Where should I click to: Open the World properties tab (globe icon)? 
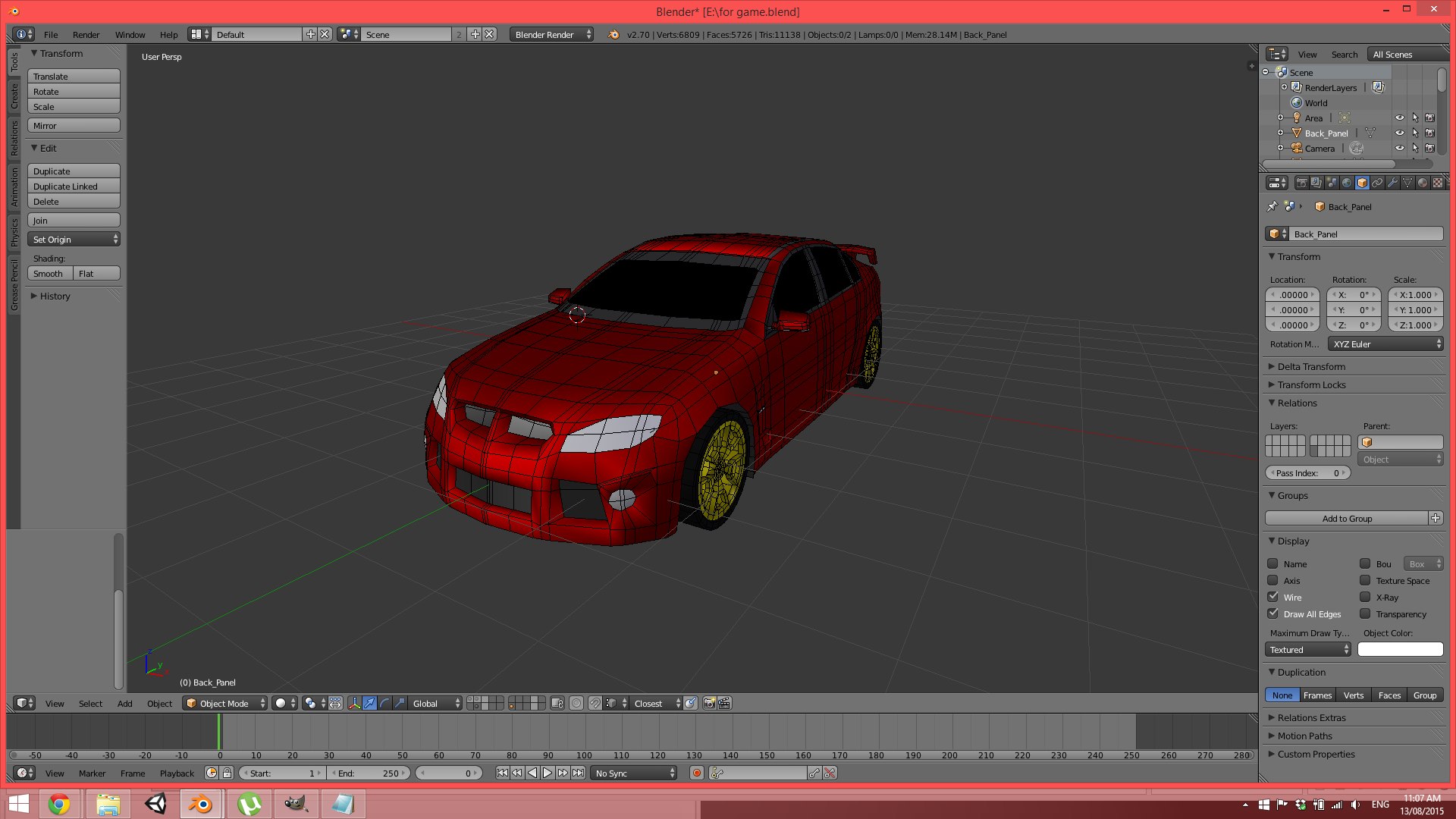[1347, 183]
